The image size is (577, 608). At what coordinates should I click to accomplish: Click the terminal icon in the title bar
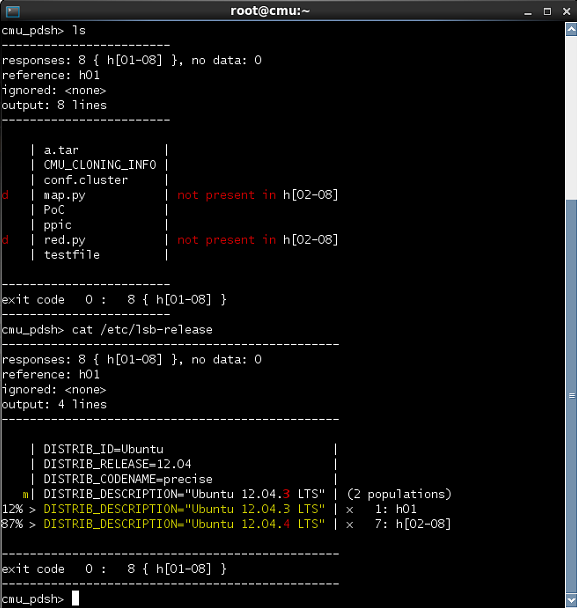[13, 11]
